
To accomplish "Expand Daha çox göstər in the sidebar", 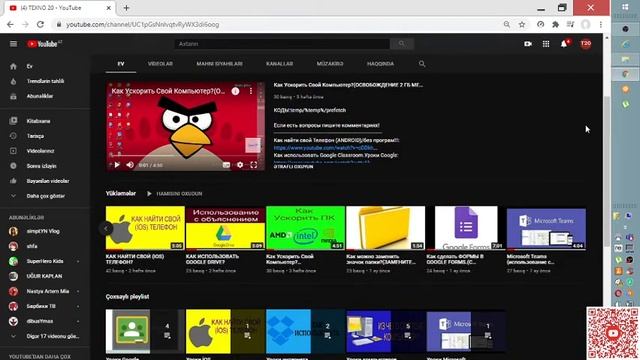I will pos(45,196).
